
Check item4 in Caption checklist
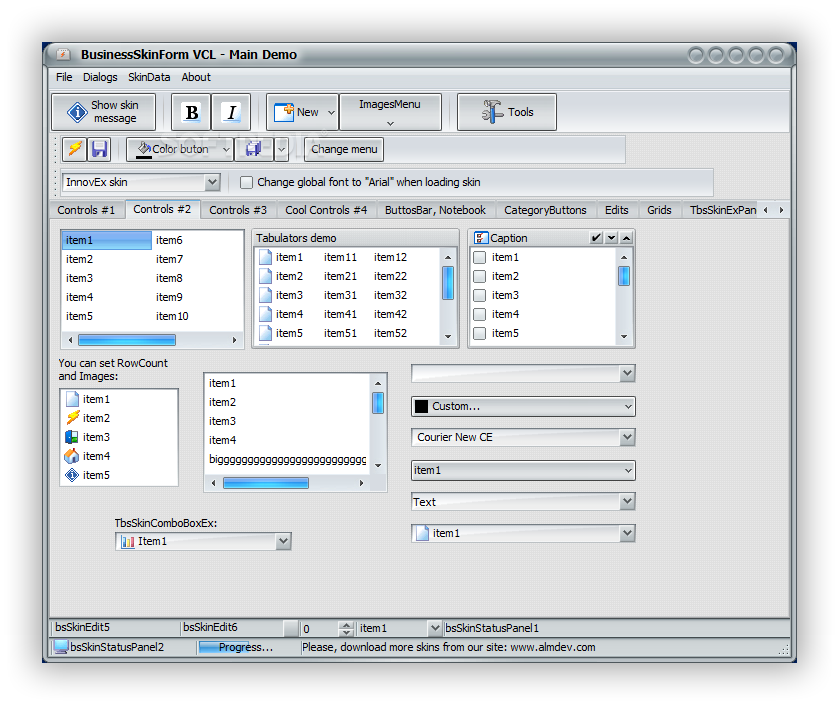point(480,315)
